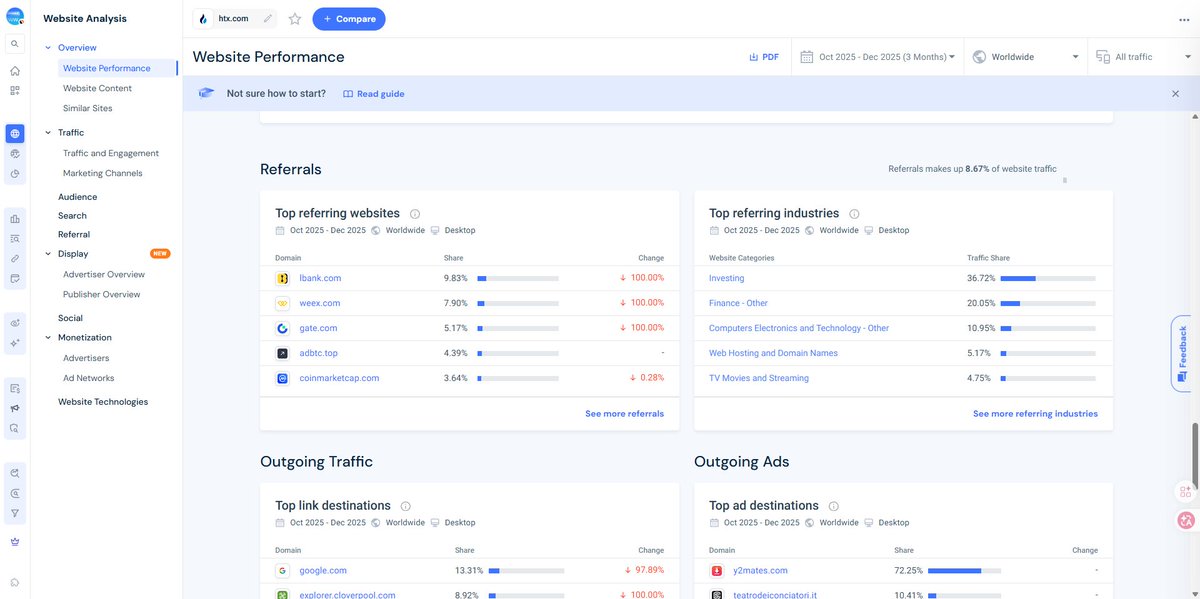Screen dimensions: 1200x599
Task: Open the sparkle AI icon in left rail
Action: pyautogui.click(x=14, y=343)
